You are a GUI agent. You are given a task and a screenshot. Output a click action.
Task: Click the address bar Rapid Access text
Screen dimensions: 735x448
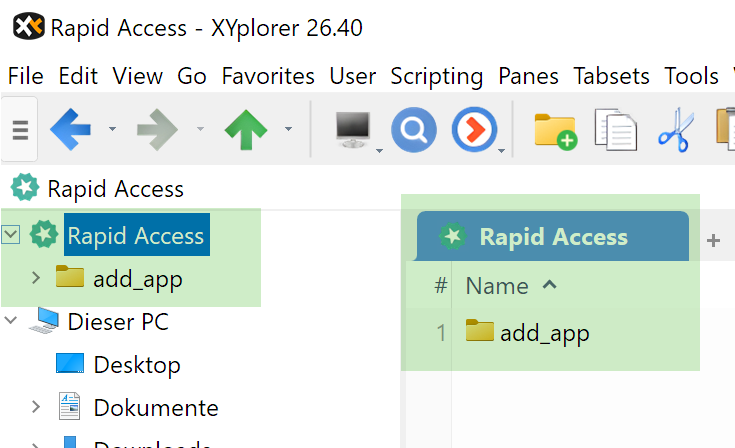click(x=115, y=189)
